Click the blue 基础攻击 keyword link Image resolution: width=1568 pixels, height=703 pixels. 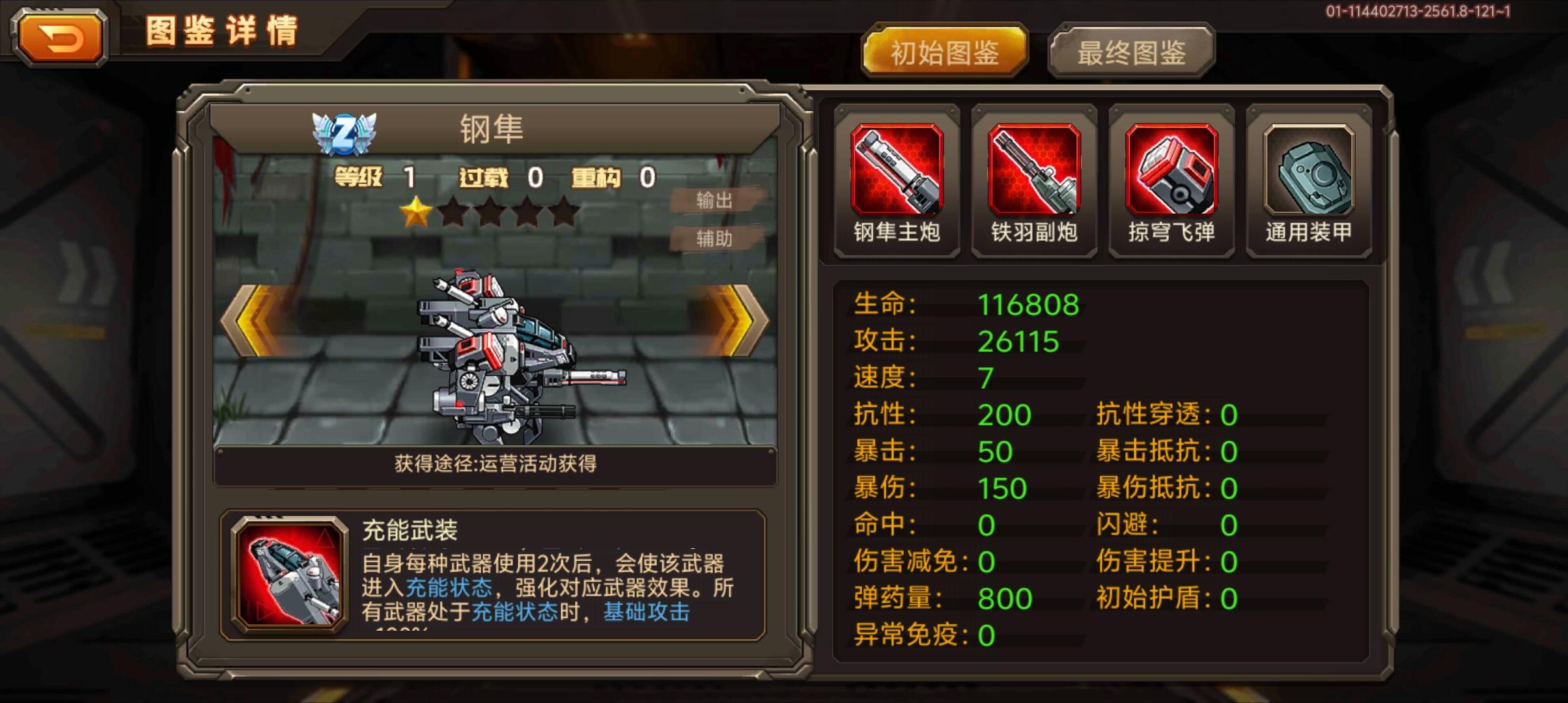[x=646, y=612]
